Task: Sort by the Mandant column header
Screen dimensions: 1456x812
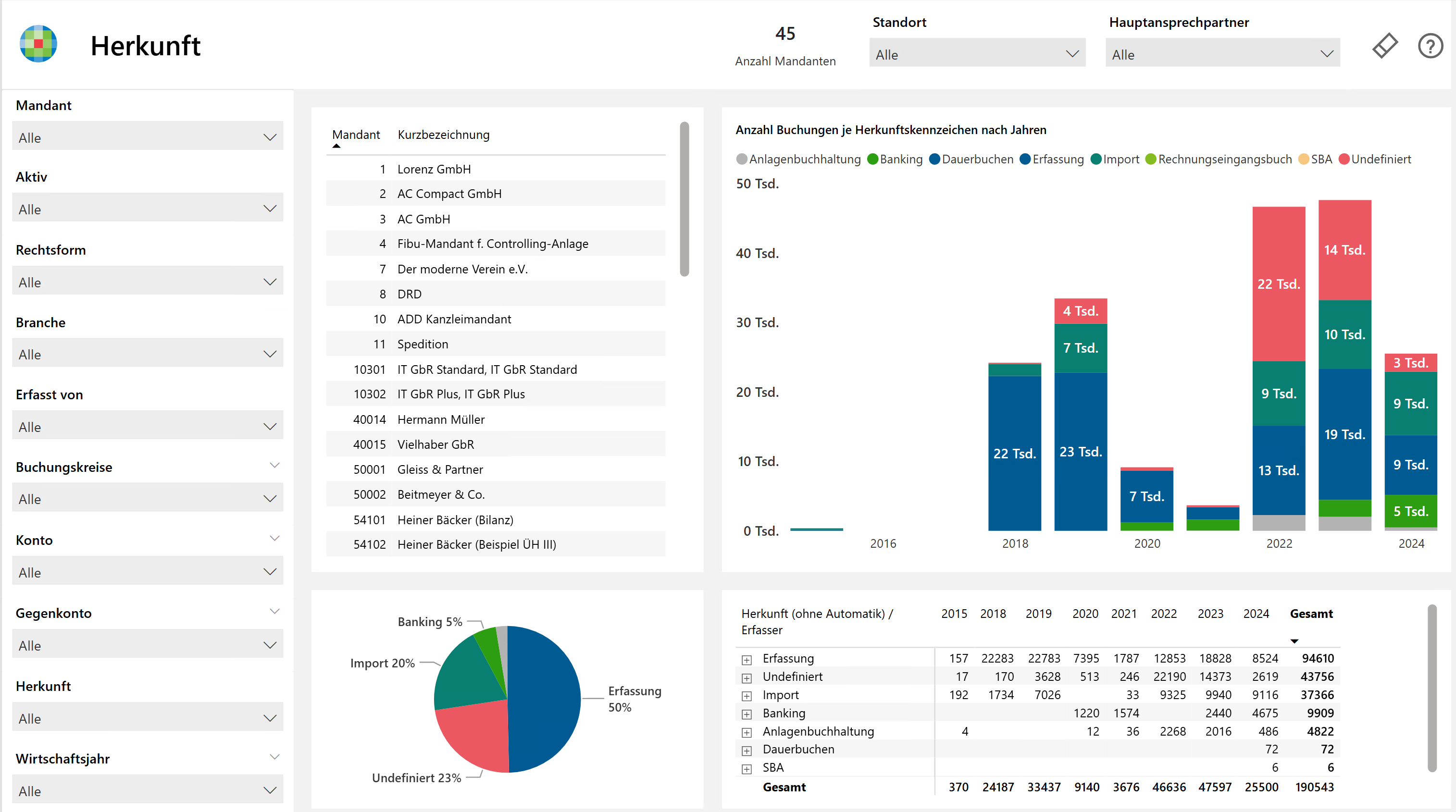Action: tap(356, 135)
